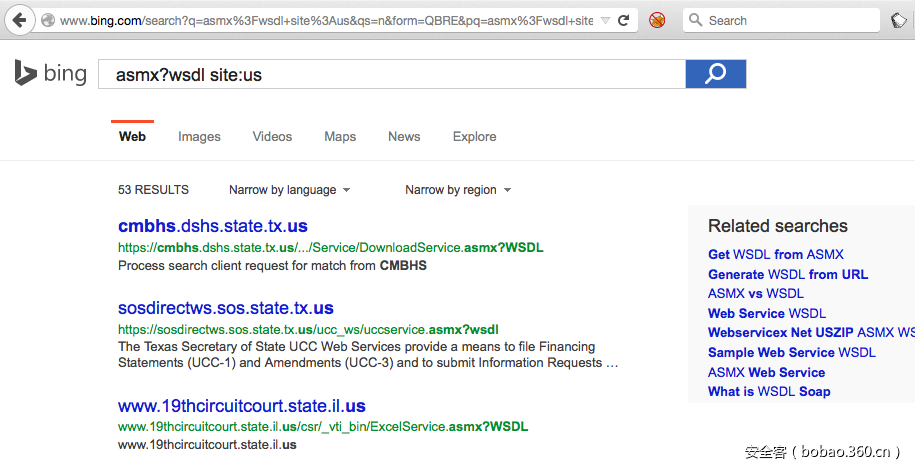Open the News tab
This screenshot has height=470, width=915.
coord(404,137)
